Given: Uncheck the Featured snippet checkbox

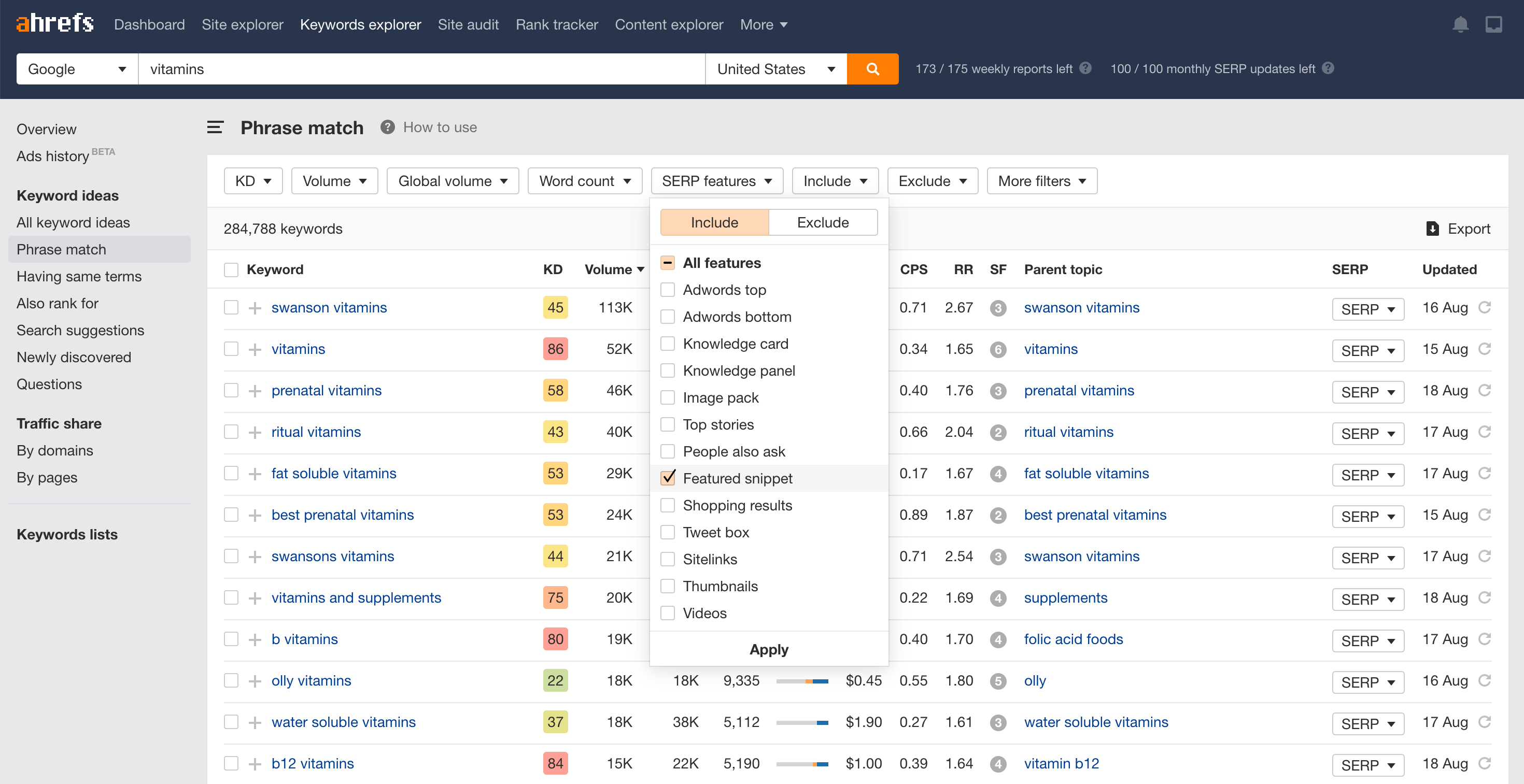Looking at the screenshot, I should pos(667,477).
